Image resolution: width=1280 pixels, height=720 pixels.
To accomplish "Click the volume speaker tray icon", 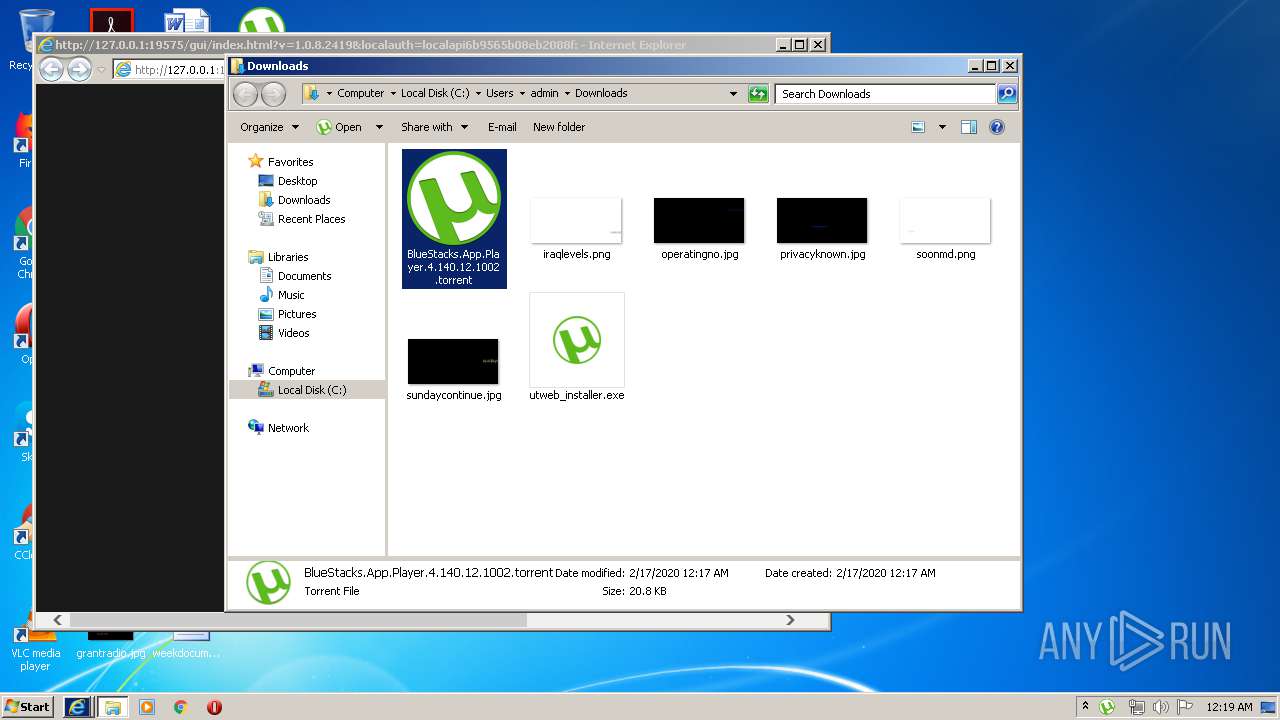I will [x=1161, y=707].
